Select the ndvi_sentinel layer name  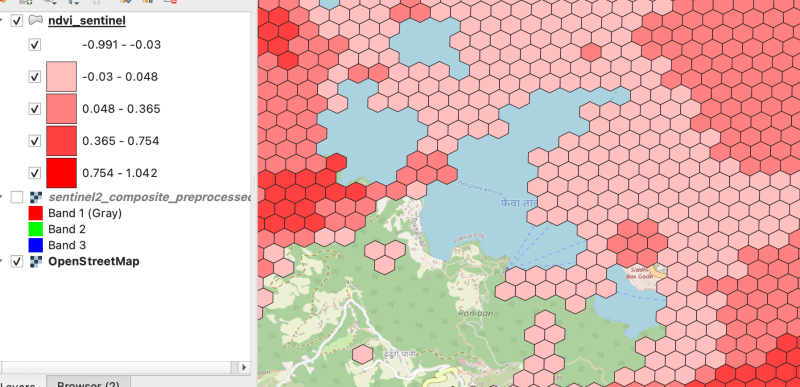pyautogui.click(x=87, y=21)
